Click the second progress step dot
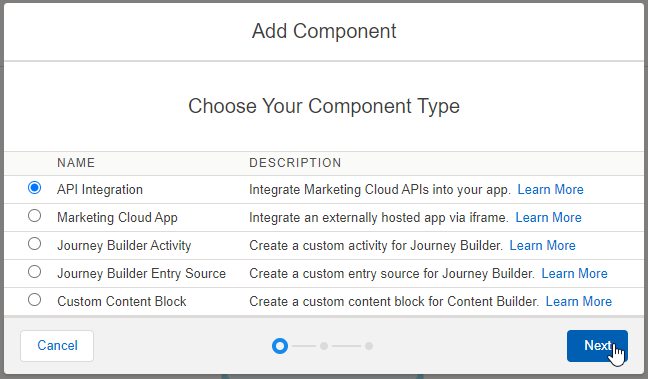648x379 pixels. [324, 346]
